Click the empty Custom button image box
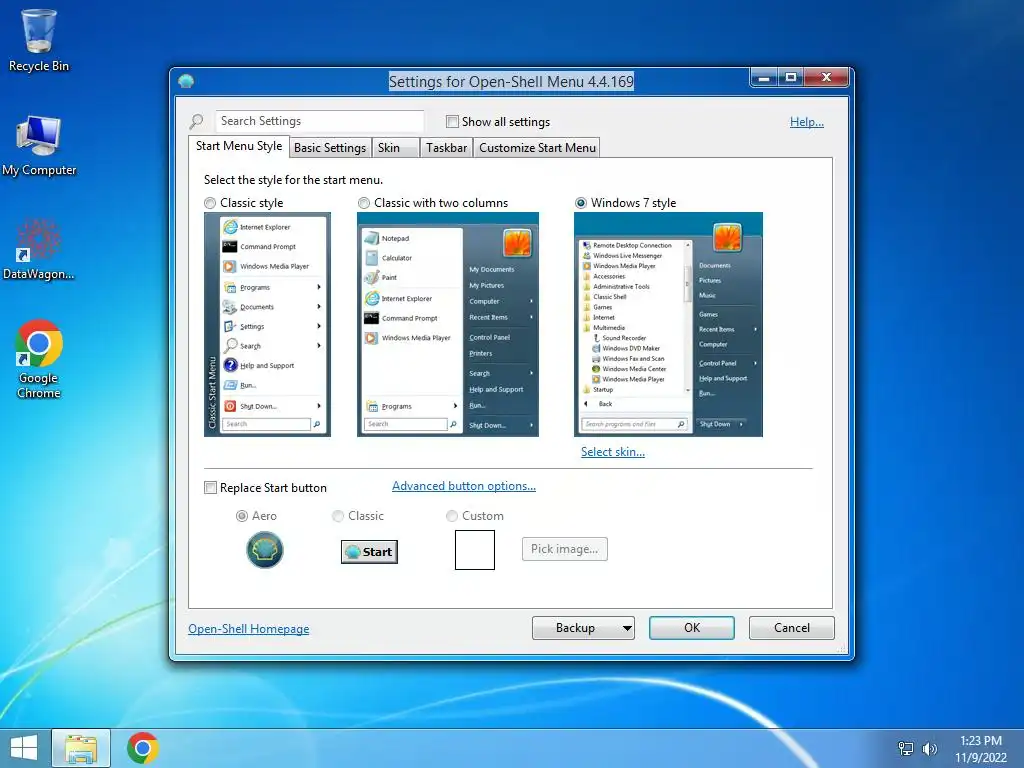 pos(475,550)
